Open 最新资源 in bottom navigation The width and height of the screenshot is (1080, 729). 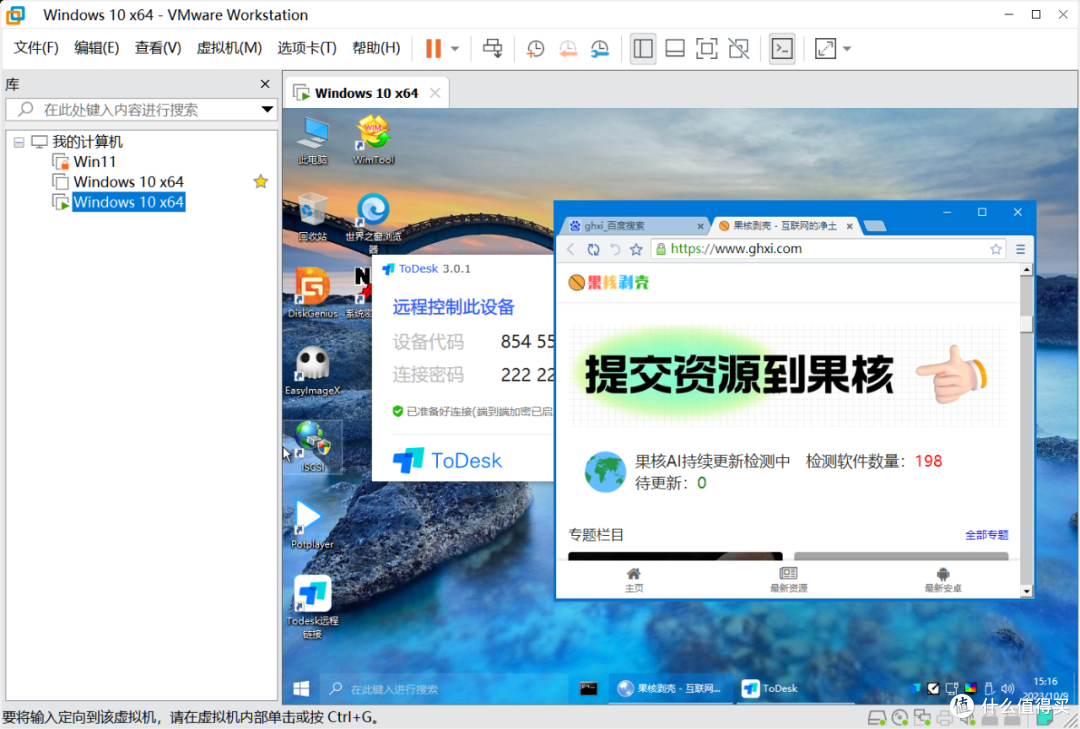(x=789, y=579)
